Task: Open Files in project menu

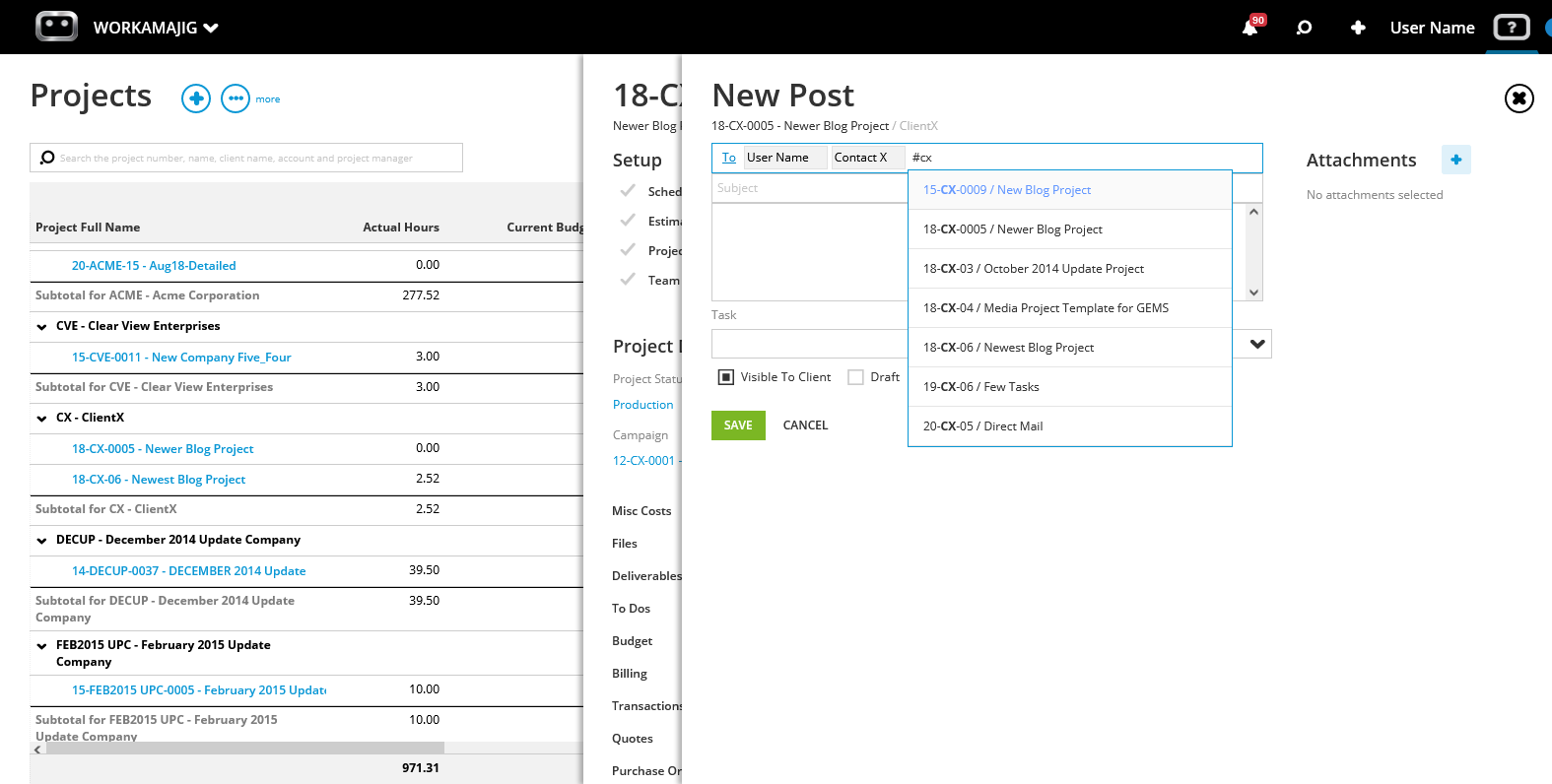Action: [x=625, y=544]
